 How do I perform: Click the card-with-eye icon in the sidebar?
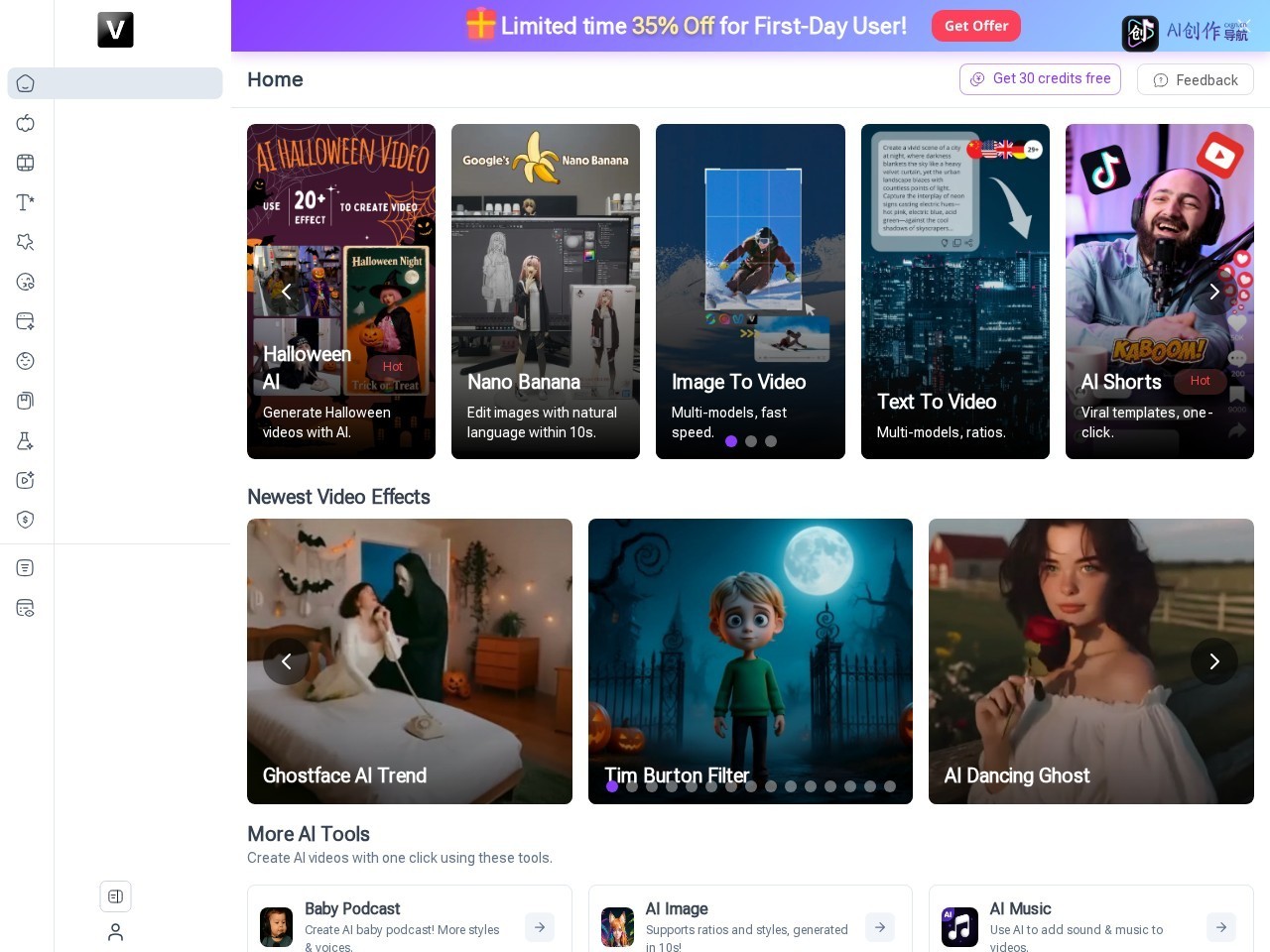[26, 608]
